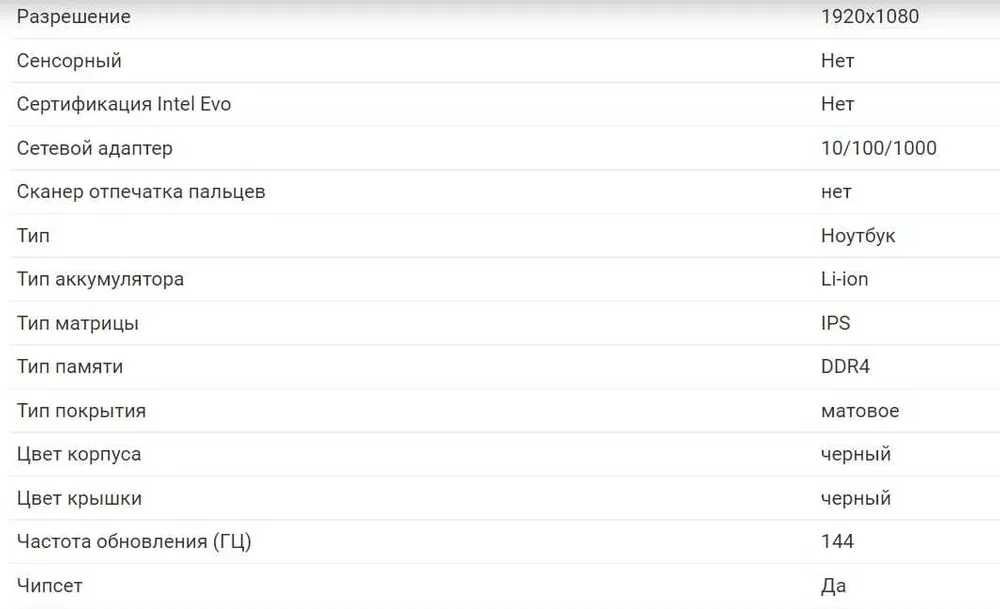Select the DDR4 memory value
1000x609 pixels.
point(845,367)
